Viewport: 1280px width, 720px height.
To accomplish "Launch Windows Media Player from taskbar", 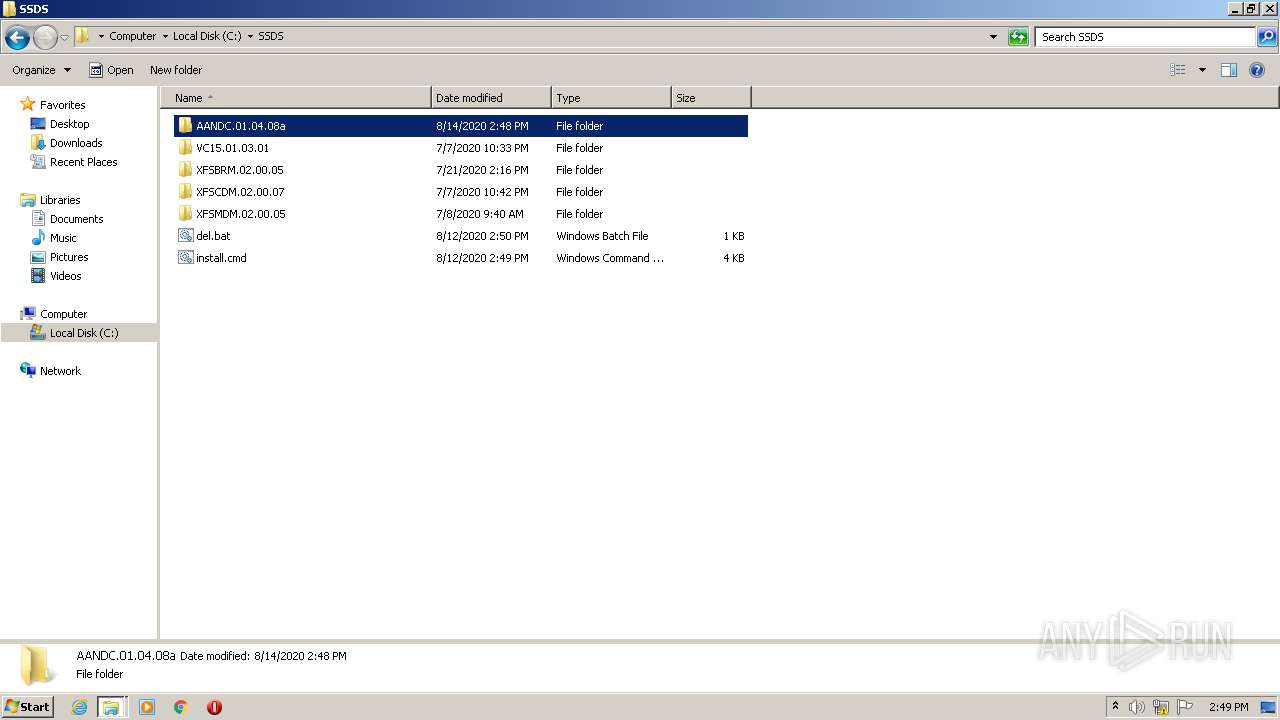I will coord(147,707).
